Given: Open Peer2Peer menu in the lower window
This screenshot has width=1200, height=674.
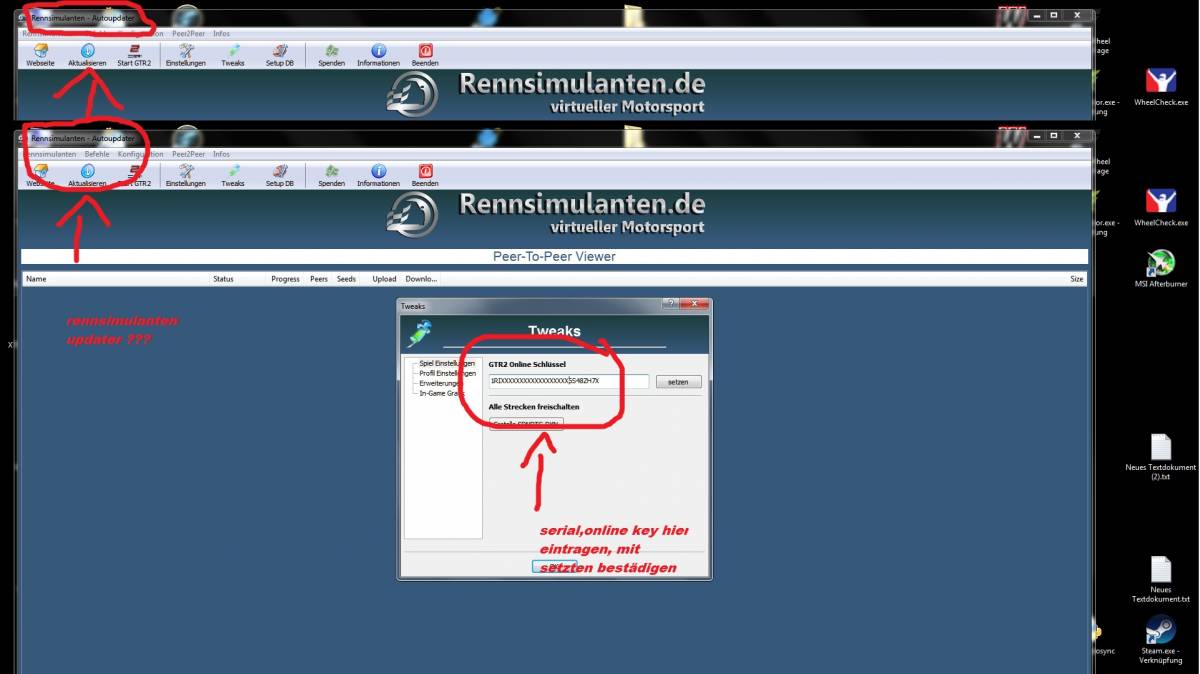Looking at the screenshot, I should (188, 154).
